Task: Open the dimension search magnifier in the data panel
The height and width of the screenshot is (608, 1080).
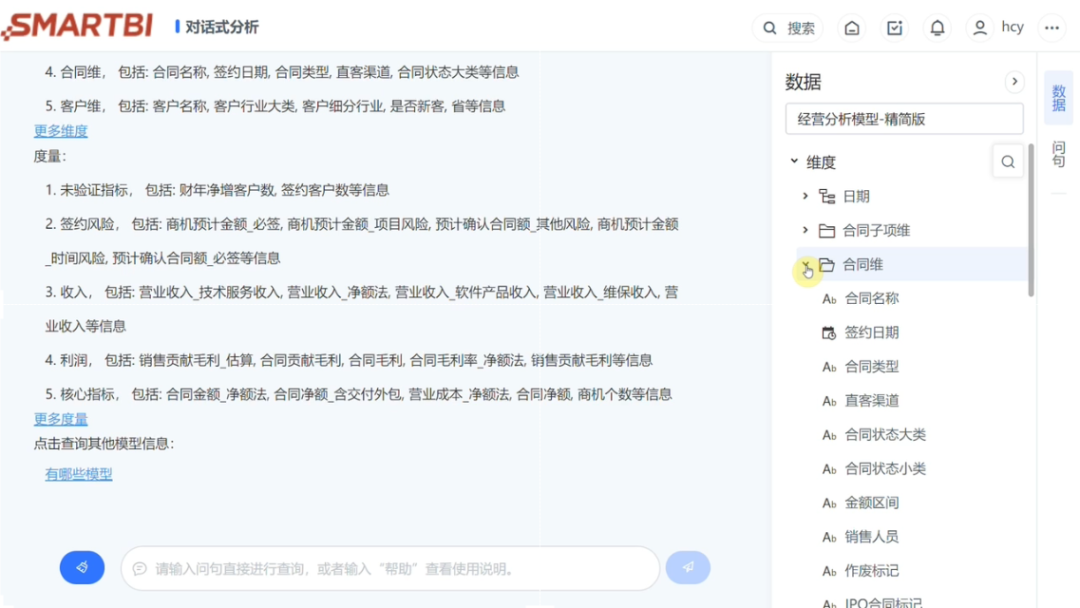Action: (x=1008, y=160)
